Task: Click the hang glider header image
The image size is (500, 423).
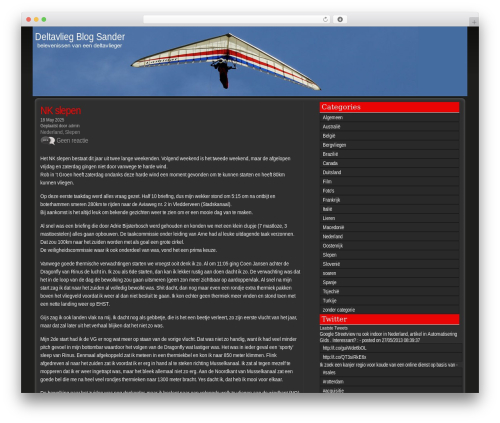Action: (250, 62)
